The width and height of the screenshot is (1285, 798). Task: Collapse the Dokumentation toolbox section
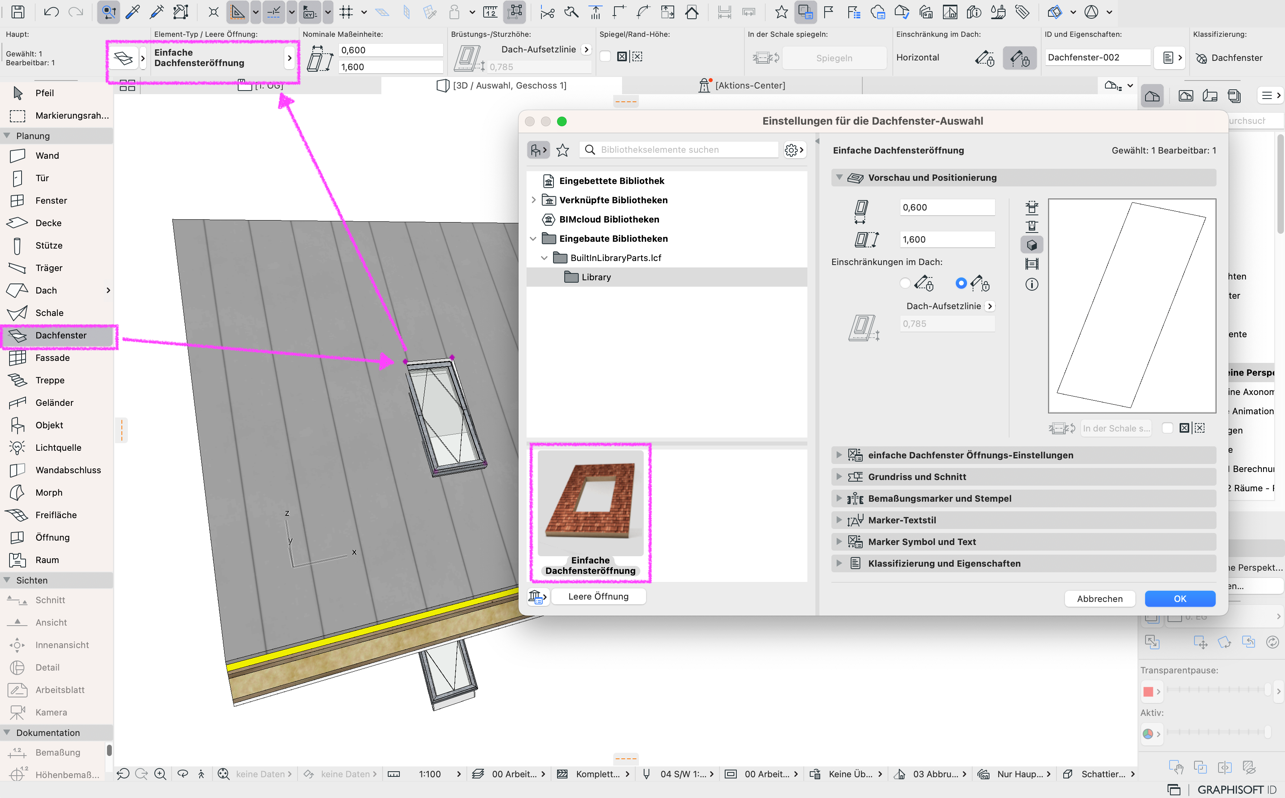[7, 733]
